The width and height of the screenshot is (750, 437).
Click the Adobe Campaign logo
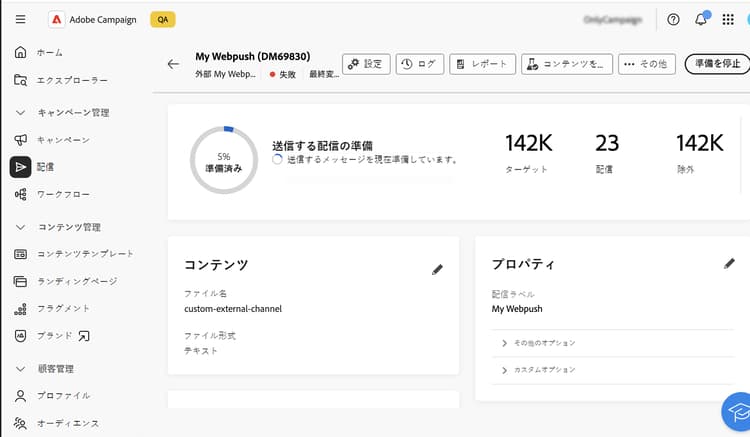(56, 20)
